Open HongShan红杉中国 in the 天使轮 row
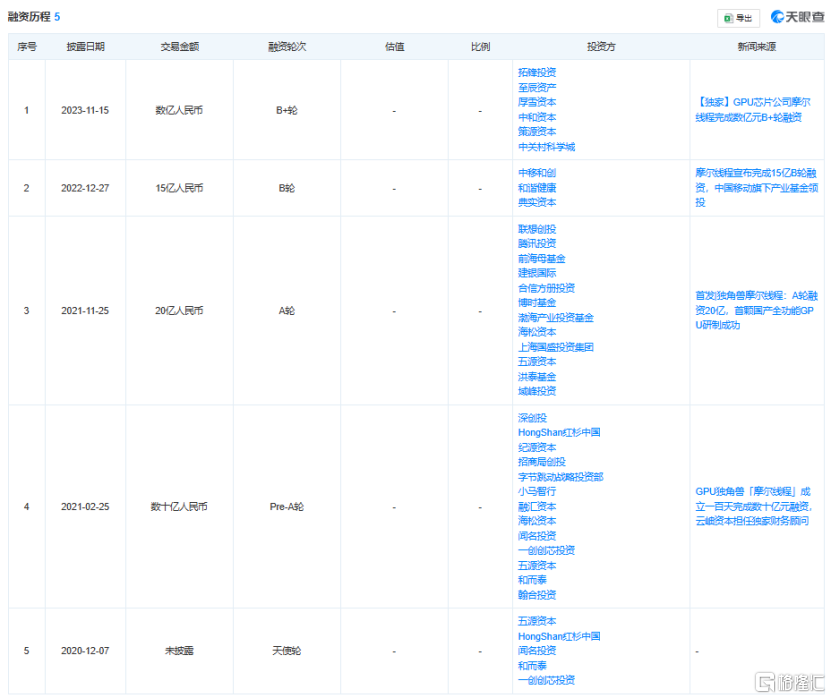831x699 pixels. (x=559, y=636)
